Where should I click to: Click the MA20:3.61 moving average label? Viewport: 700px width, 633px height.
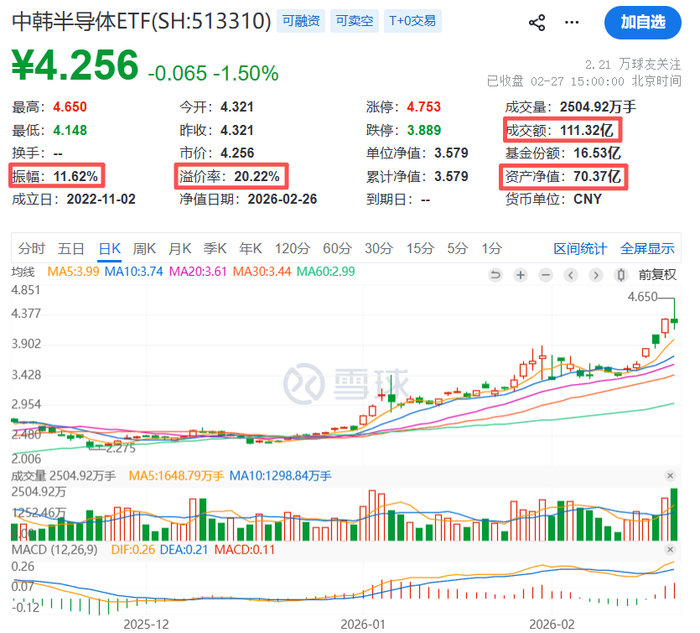point(198,271)
